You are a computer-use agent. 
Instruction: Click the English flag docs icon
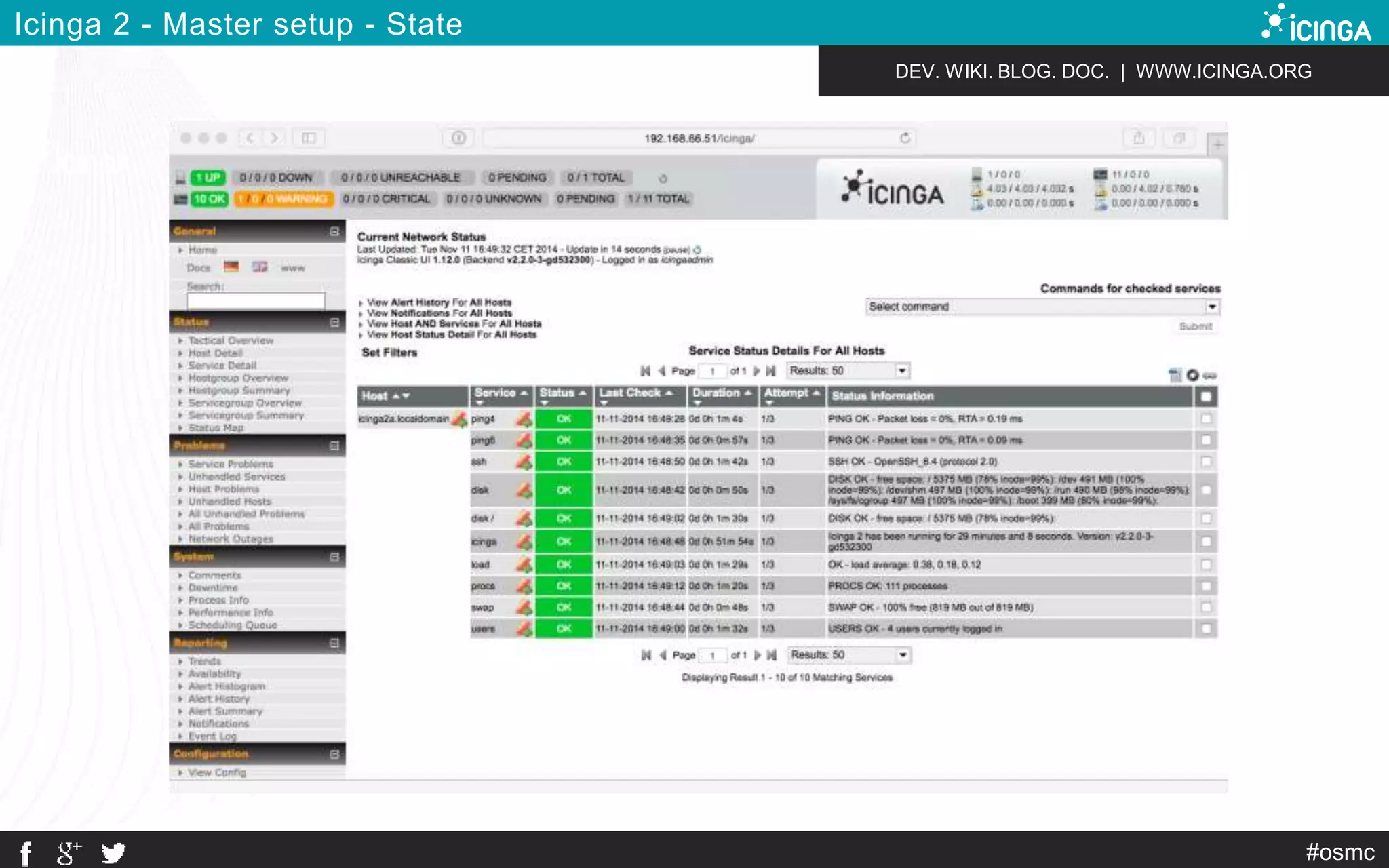260,267
